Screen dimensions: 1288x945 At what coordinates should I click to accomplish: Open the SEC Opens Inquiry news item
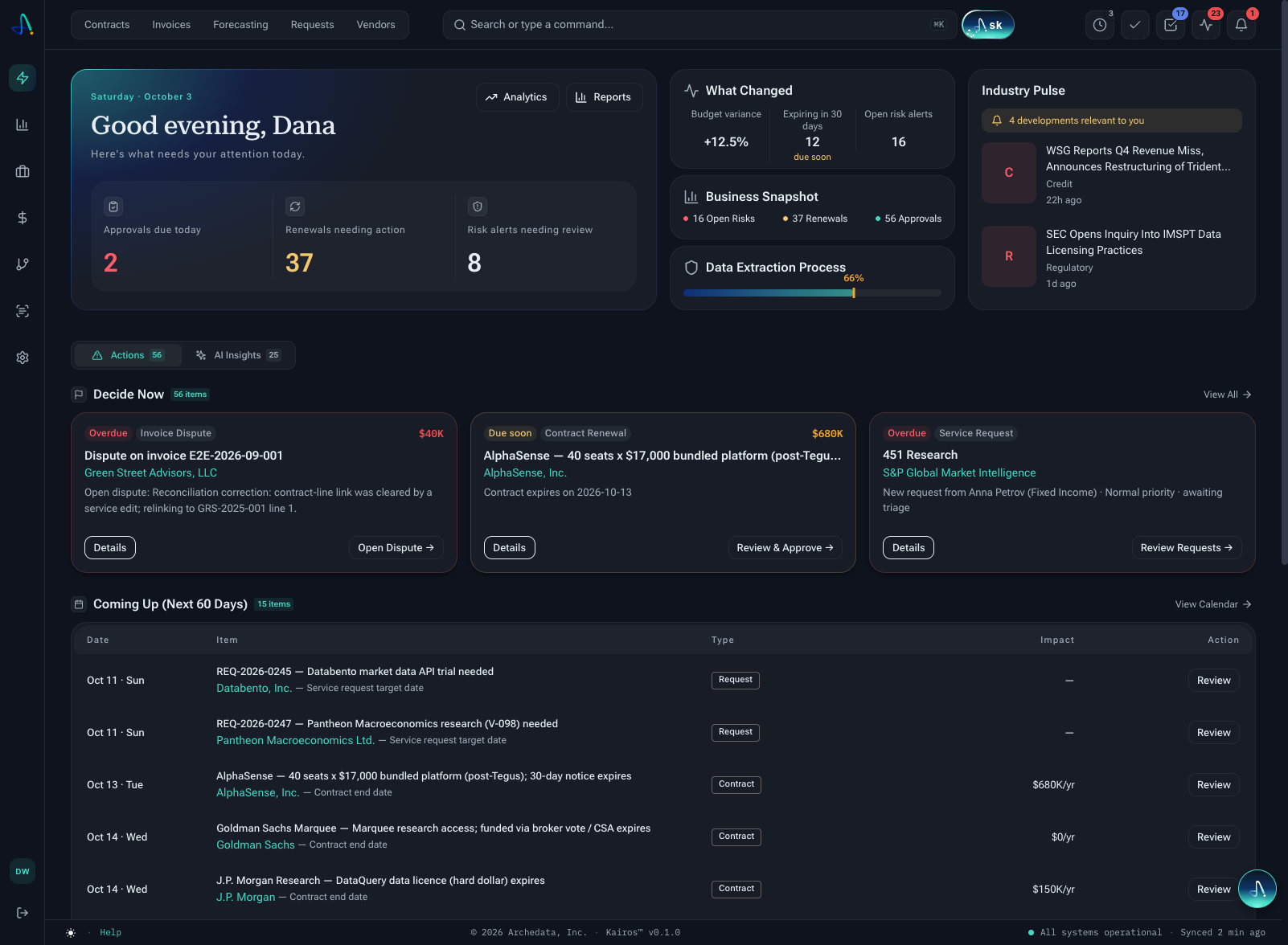point(1112,257)
